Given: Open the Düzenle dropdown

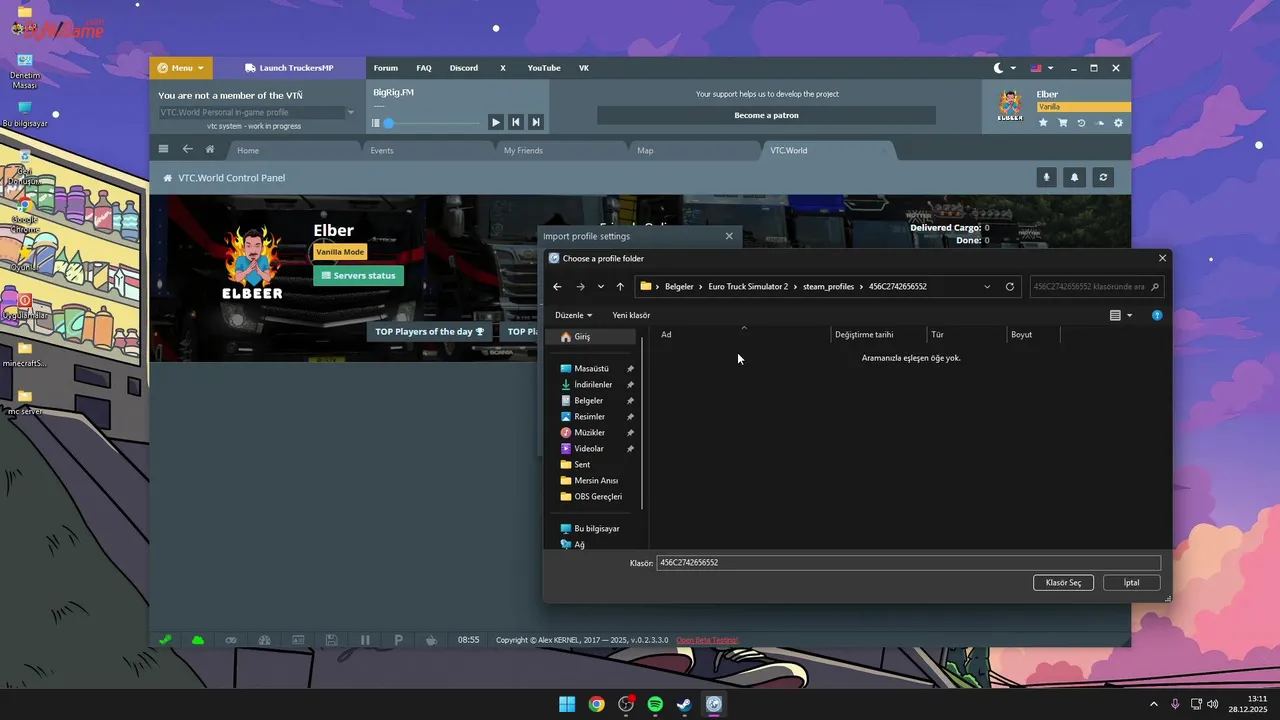Looking at the screenshot, I should point(573,315).
